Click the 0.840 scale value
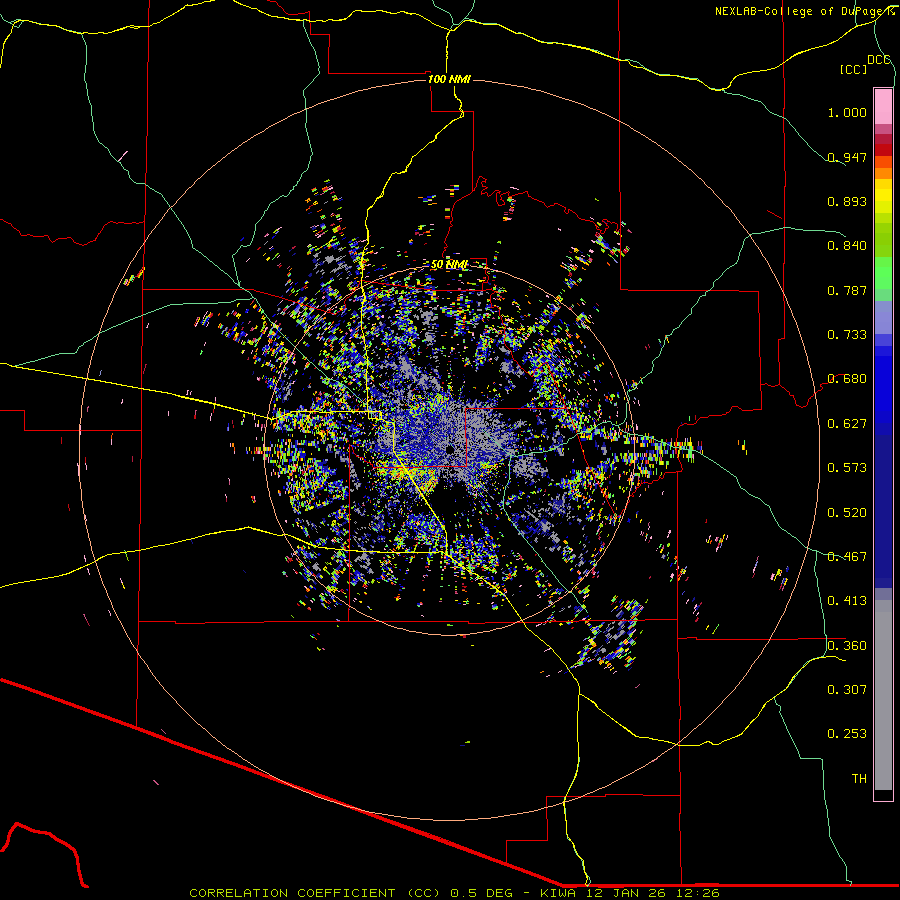The image size is (900, 900). [847, 246]
